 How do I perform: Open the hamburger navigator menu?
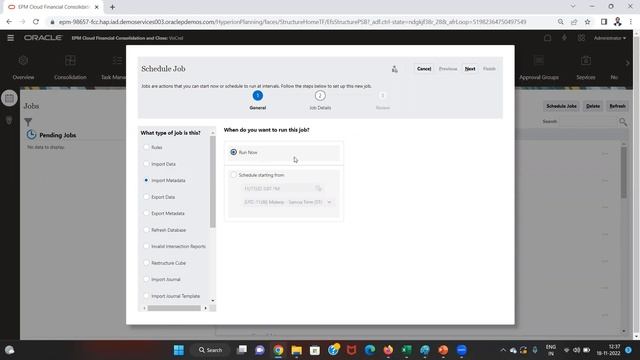pos(11,38)
